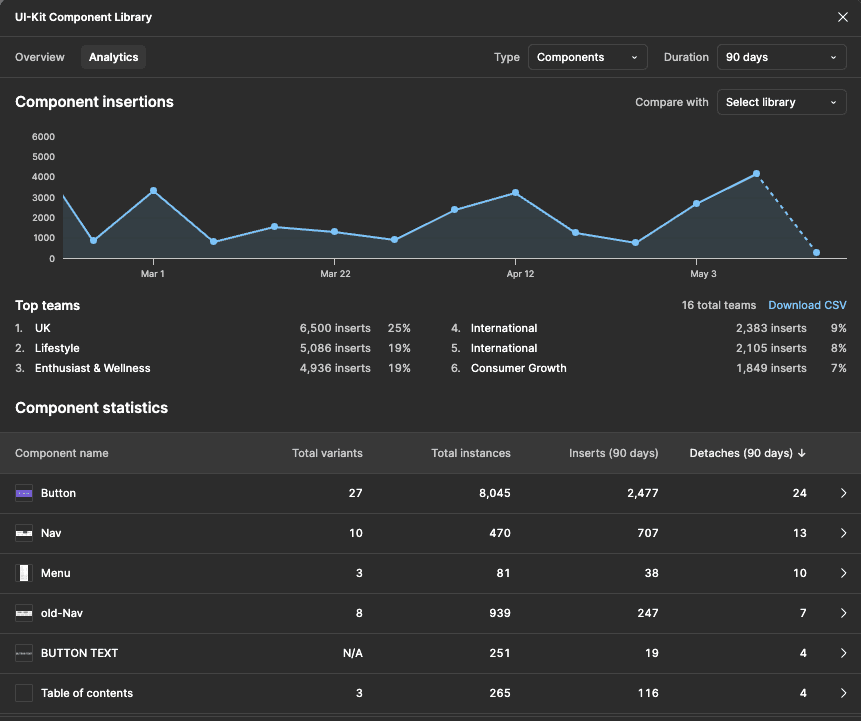Click the BUTTON TEXT component preview icon
Screen dimensions: 861x721
click(x=24, y=652)
